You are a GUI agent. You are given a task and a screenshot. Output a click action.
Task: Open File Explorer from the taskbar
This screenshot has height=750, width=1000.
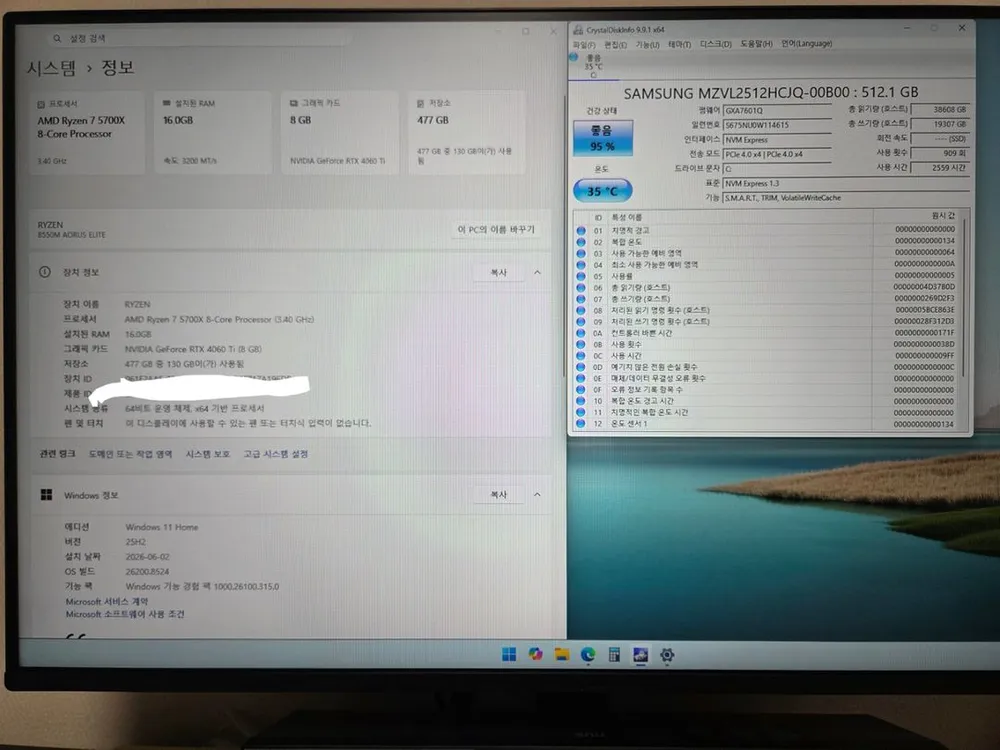(561, 654)
